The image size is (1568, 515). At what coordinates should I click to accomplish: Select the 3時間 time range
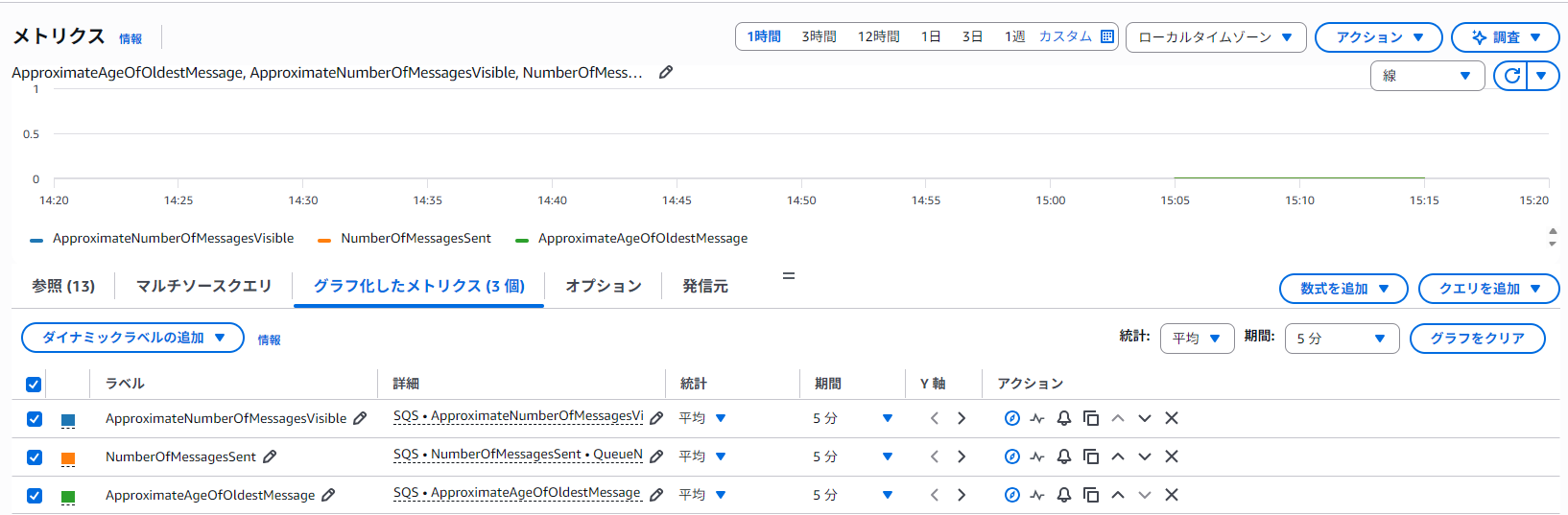point(819,36)
